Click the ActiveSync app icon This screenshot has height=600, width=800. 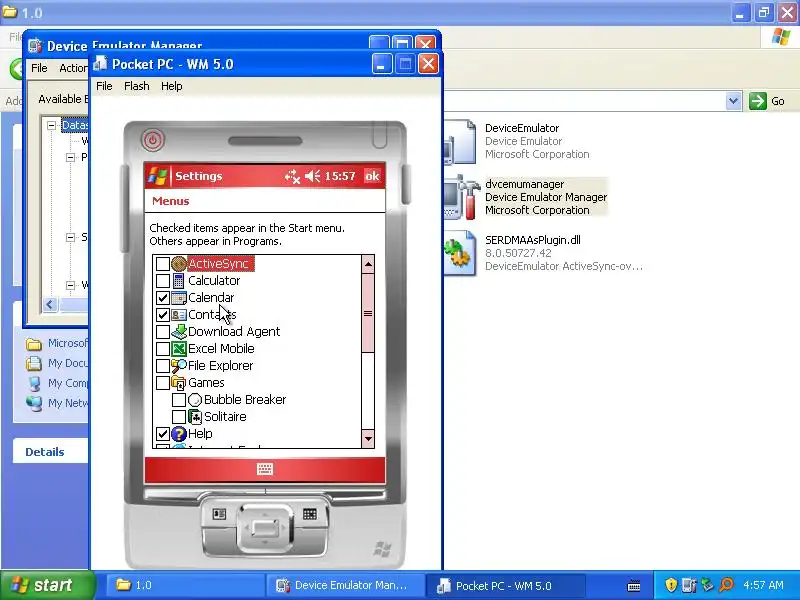coord(179,264)
